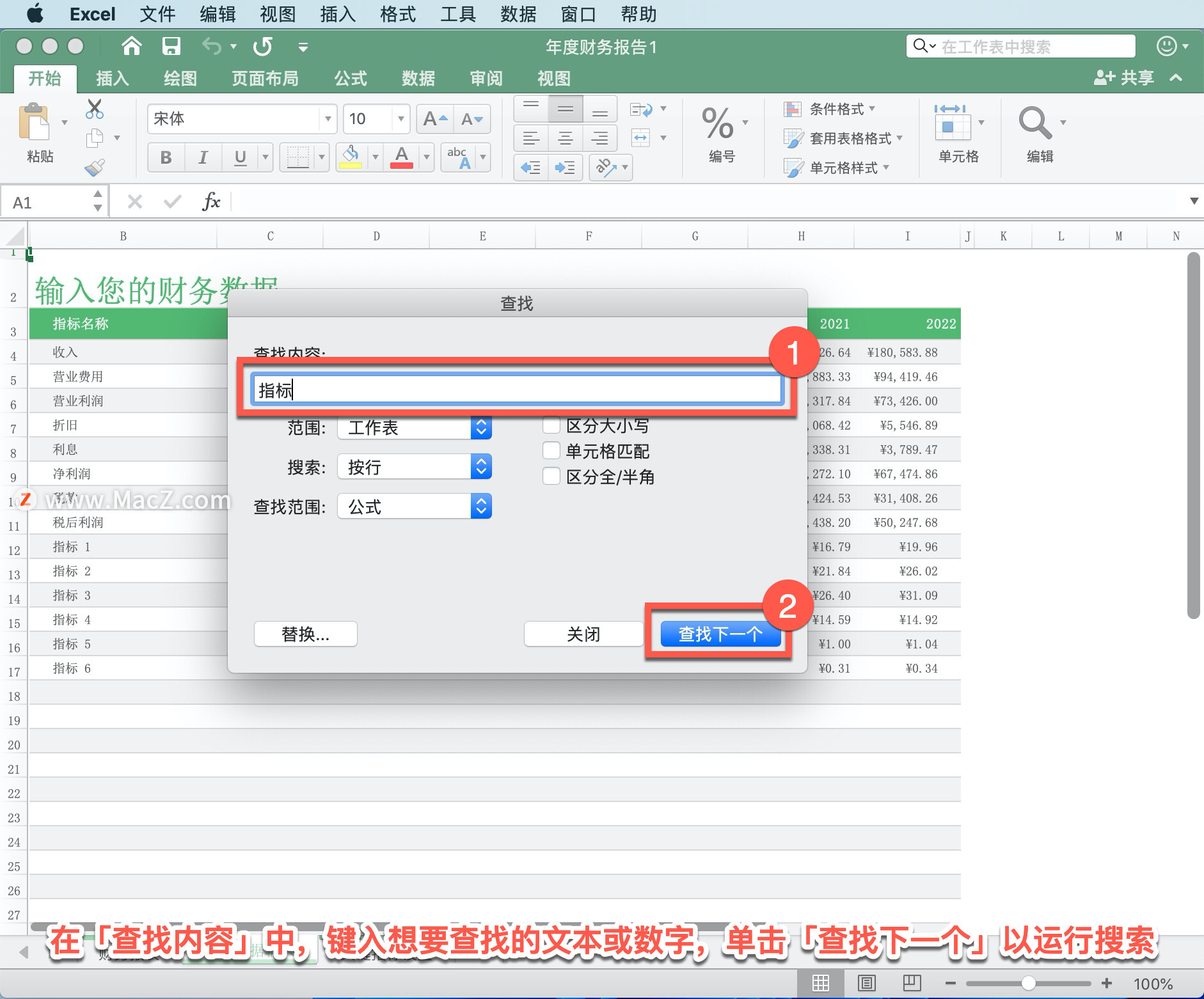Apply red font color A icon
The image size is (1204, 999).
[x=401, y=157]
